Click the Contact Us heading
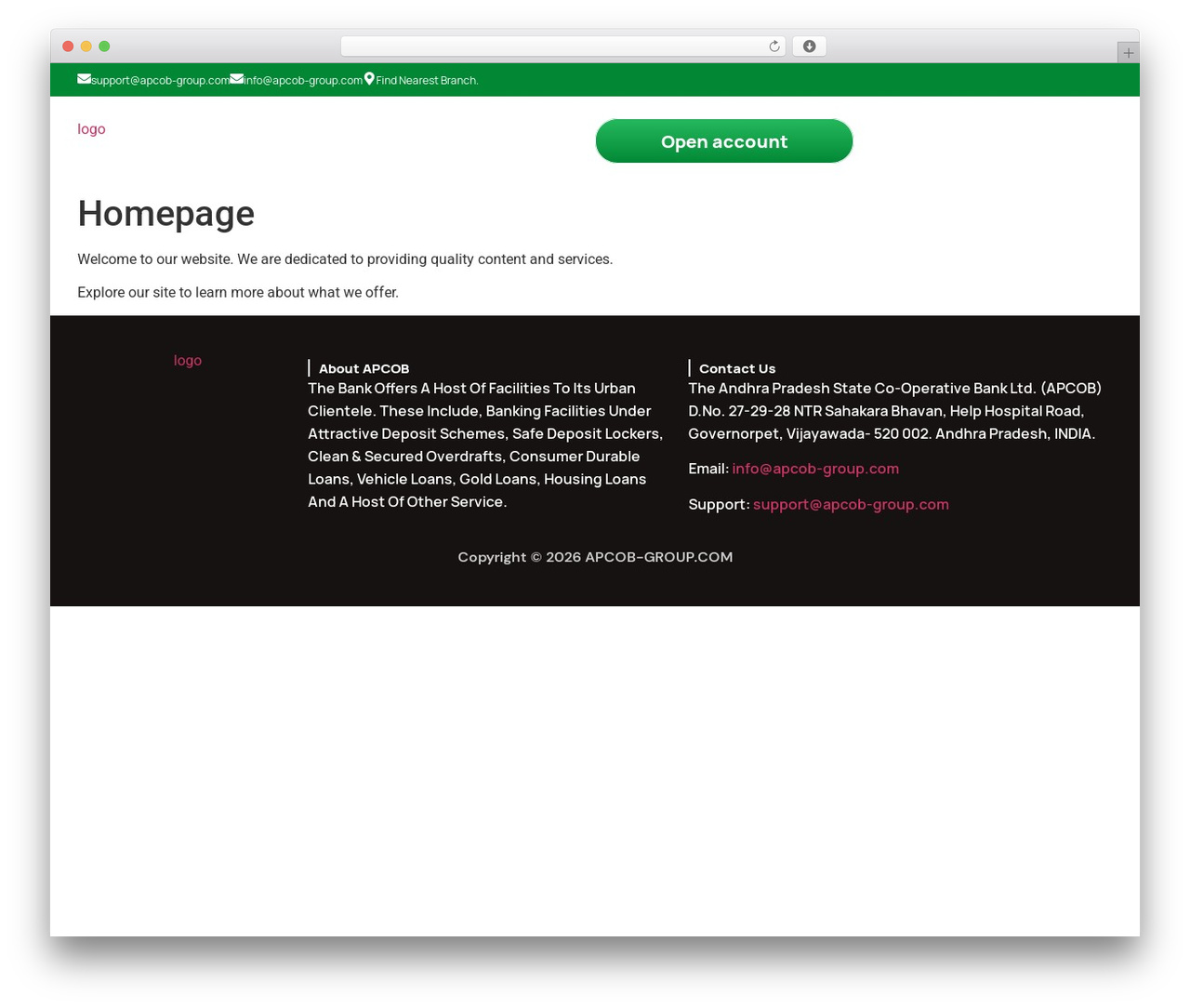Viewport: 1190px width, 1008px height. (737, 369)
